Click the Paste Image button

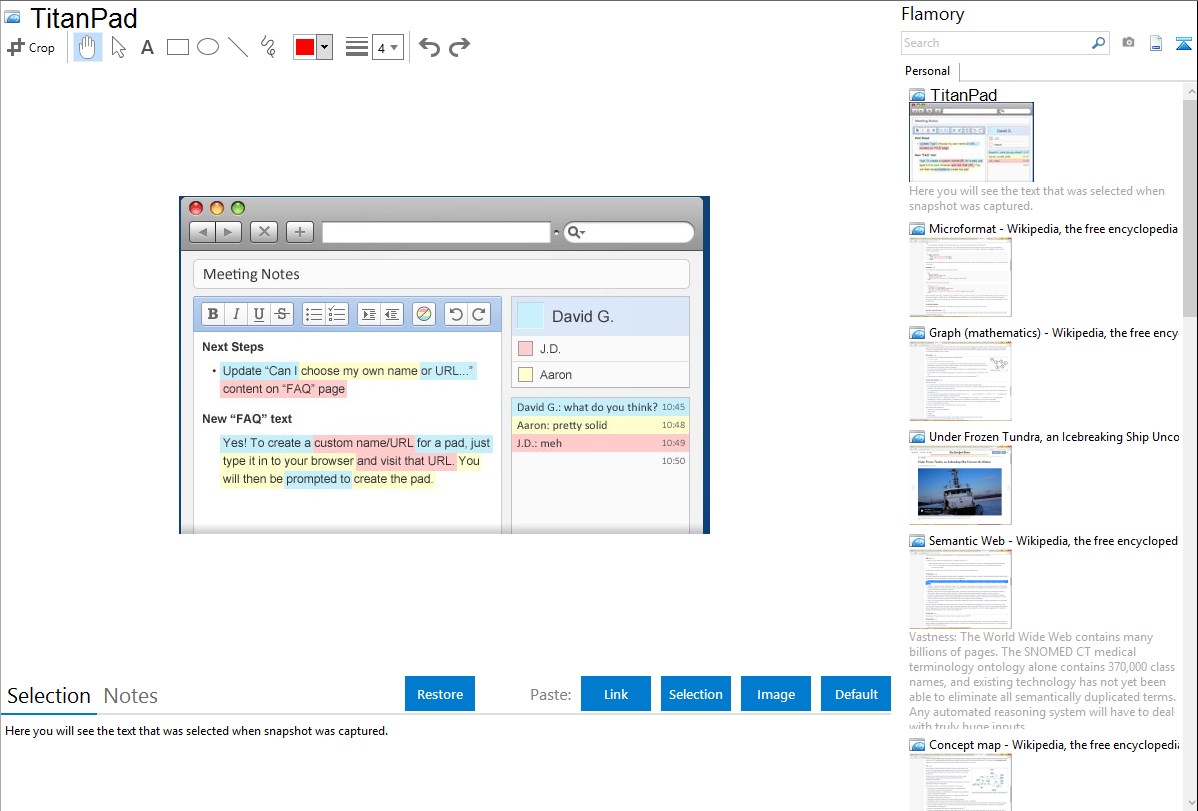point(776,694)
